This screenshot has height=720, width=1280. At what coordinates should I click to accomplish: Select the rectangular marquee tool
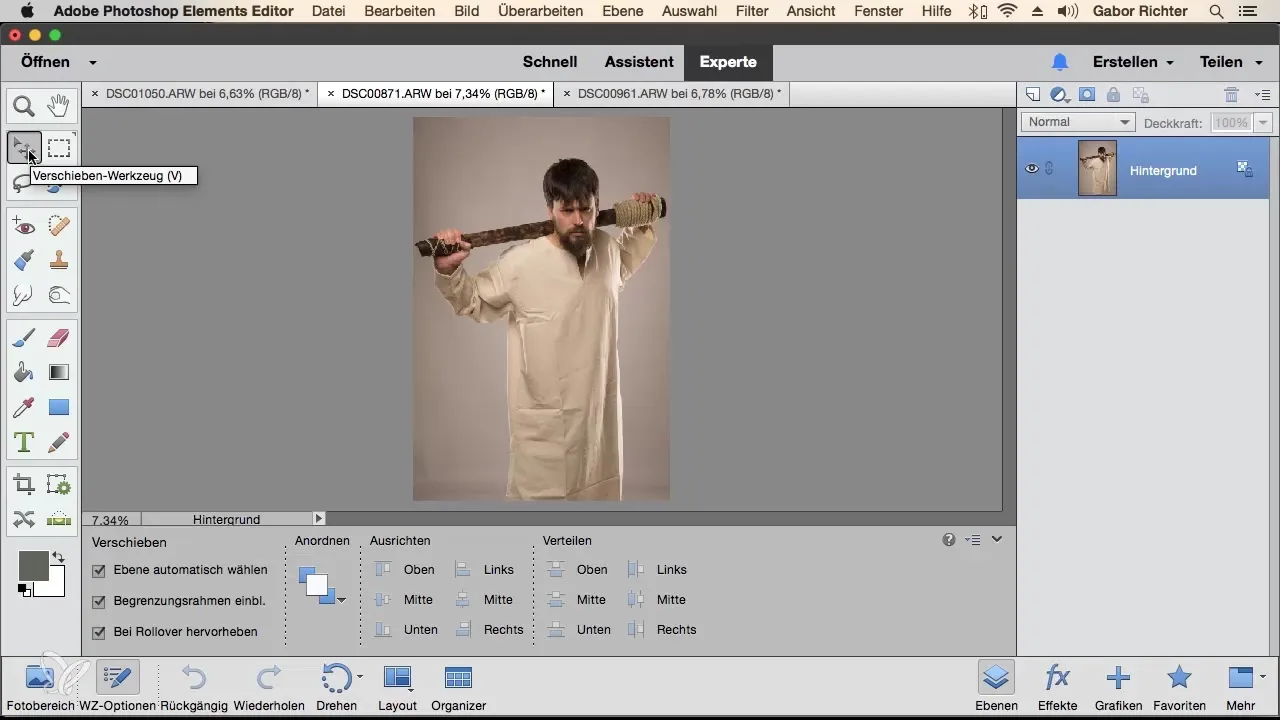[59, 148]
